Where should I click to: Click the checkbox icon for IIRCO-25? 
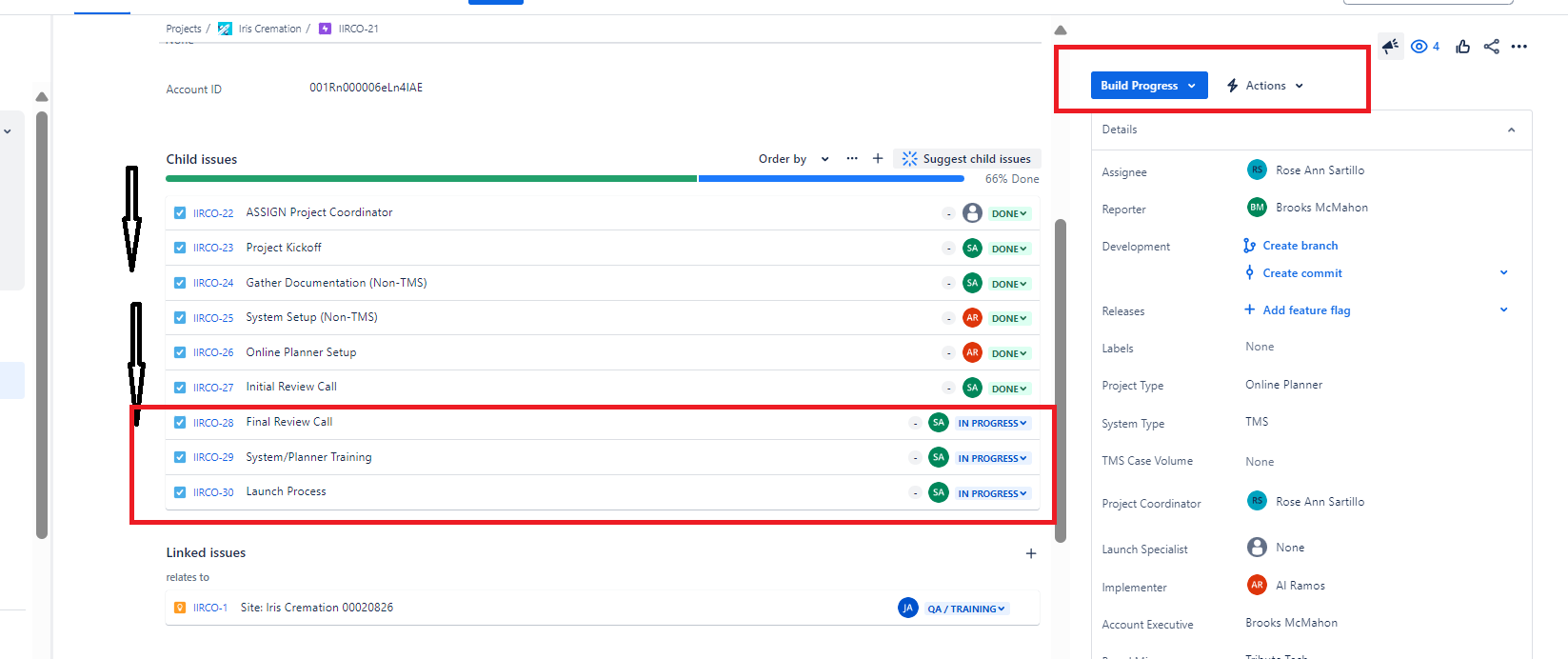tap(180, 318)
